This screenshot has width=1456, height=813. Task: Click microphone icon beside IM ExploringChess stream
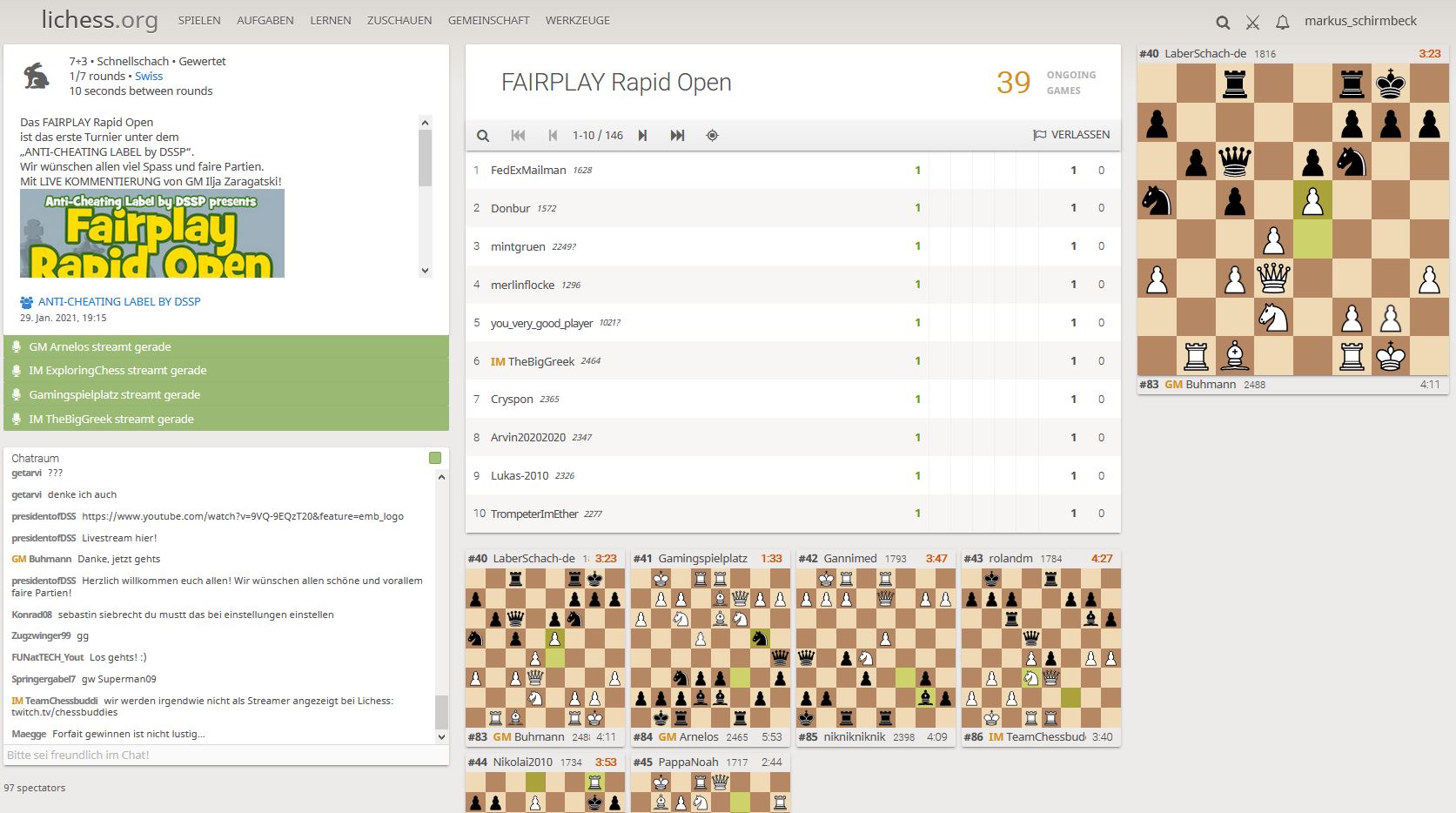tap(16, 371)
